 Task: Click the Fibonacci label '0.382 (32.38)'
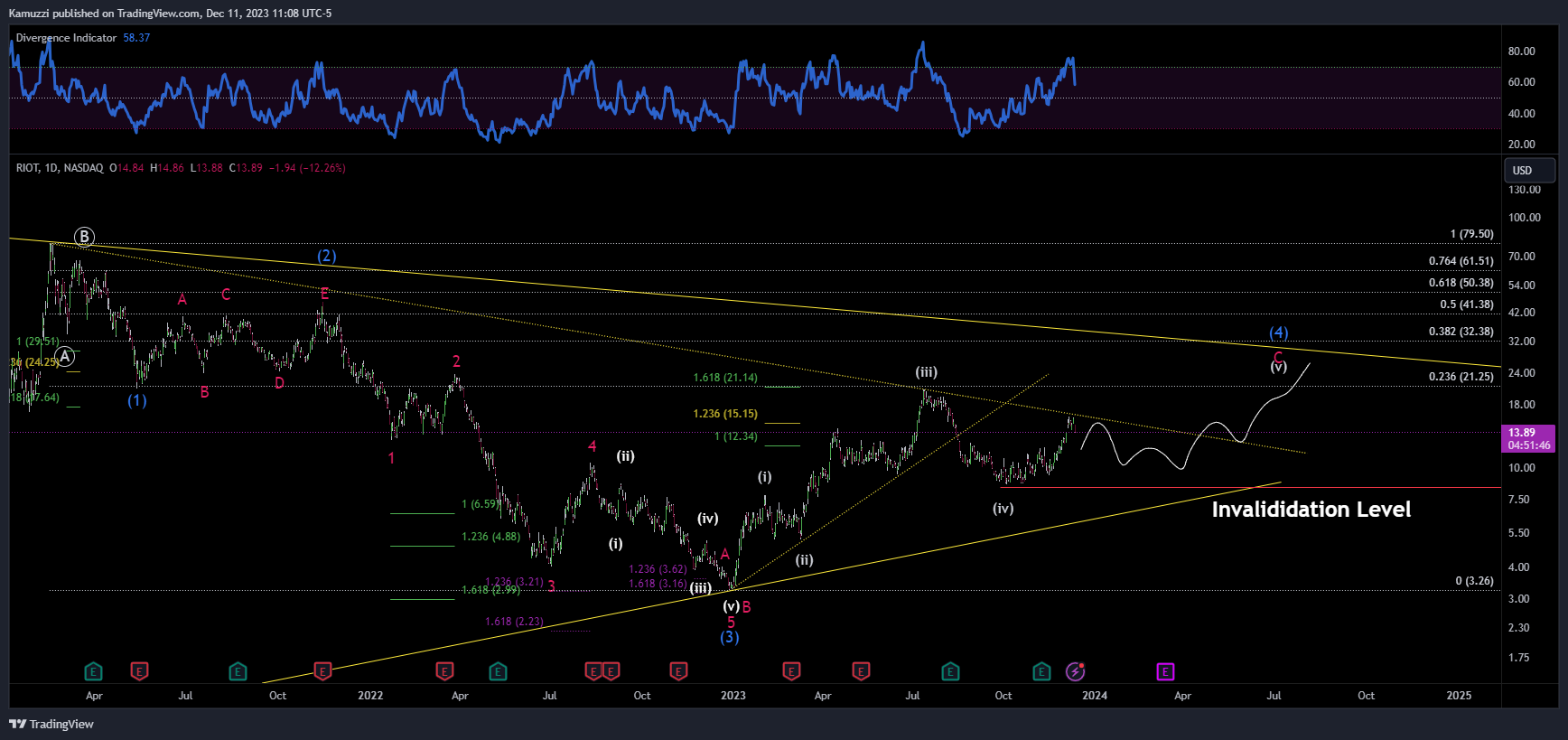(x=1461, y=332)
